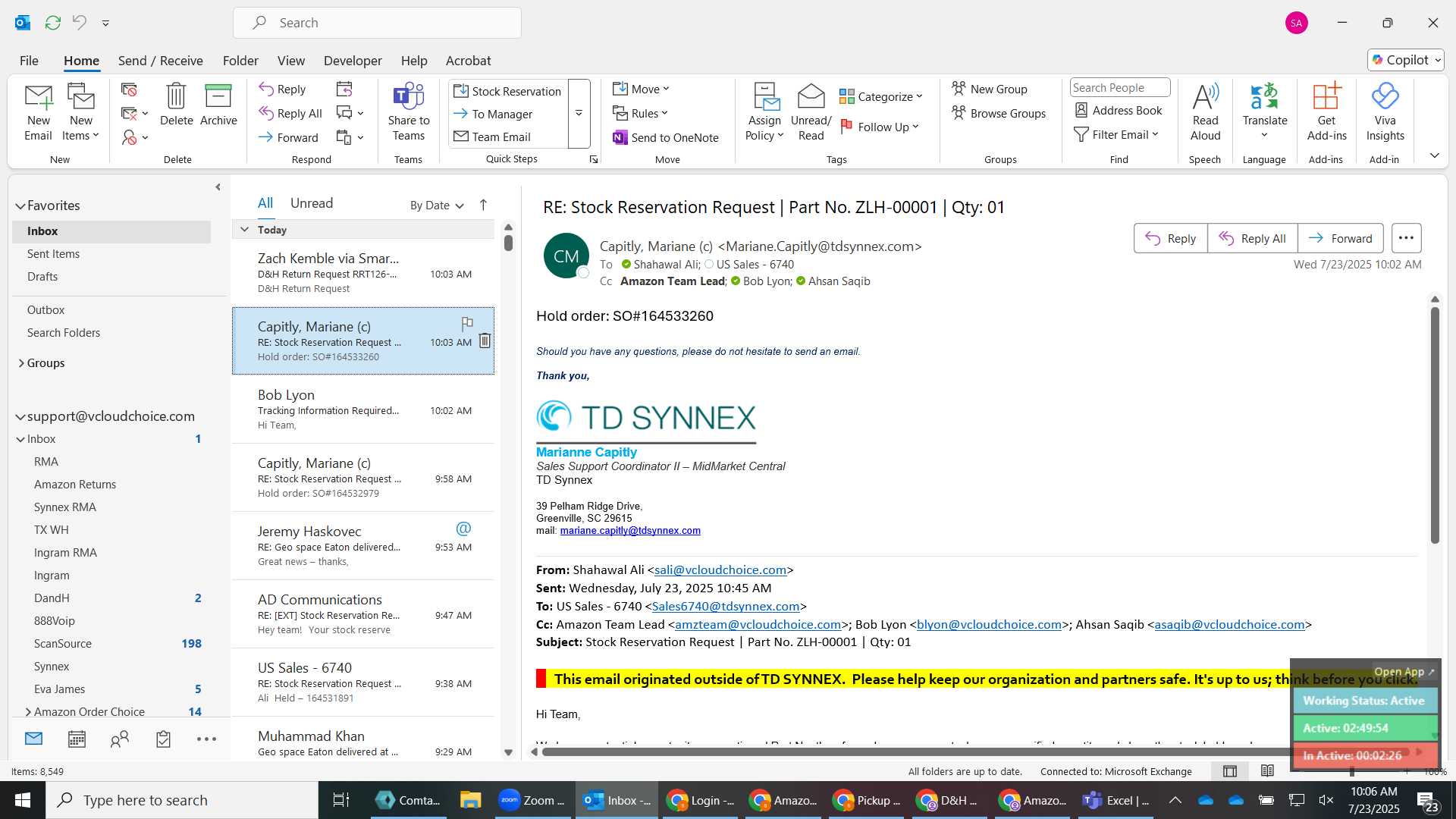Viewport: 1456px width, 819px height.
Task: Collapse the folder pane
Action: point(218,187)
